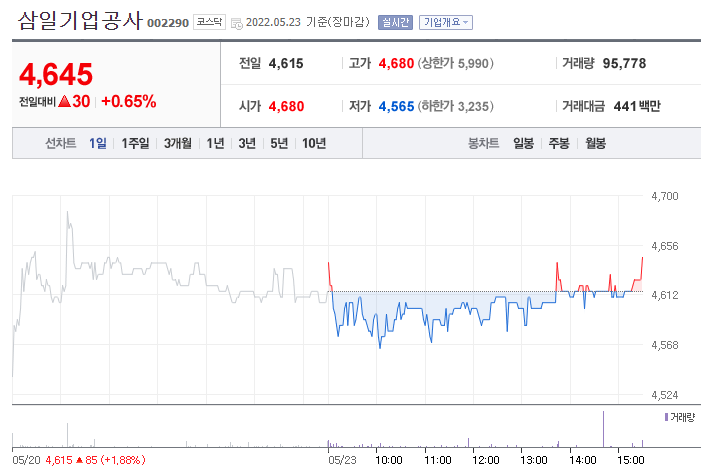Click the 12:00 time marker on axis
701x468 pixels.
pos(486,460)
